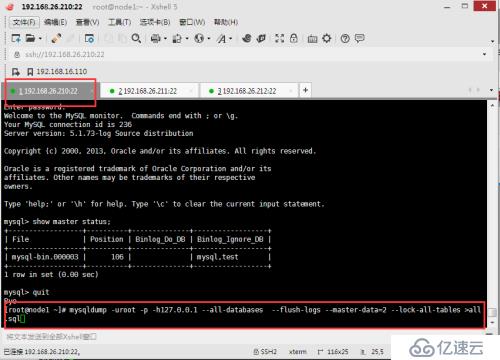Open the 工具(T) menu
Screen dimensions: 500x360
pos(119,22)
